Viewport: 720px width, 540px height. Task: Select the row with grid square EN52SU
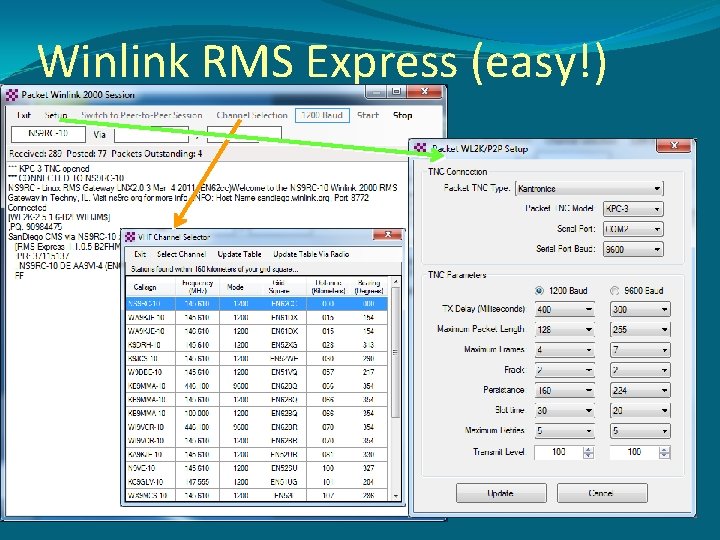(257, 468)
